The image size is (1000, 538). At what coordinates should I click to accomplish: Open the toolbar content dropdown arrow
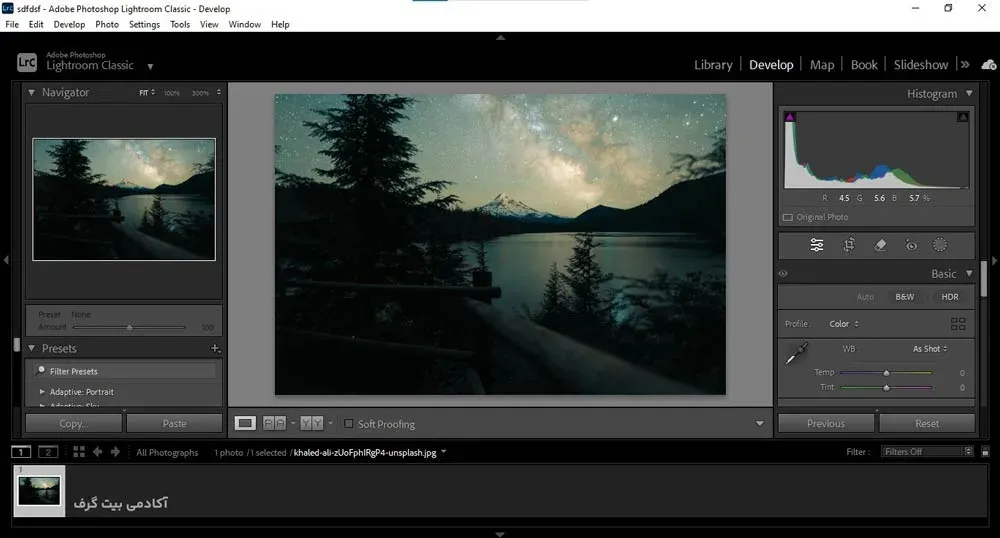(x=760, y=423)
